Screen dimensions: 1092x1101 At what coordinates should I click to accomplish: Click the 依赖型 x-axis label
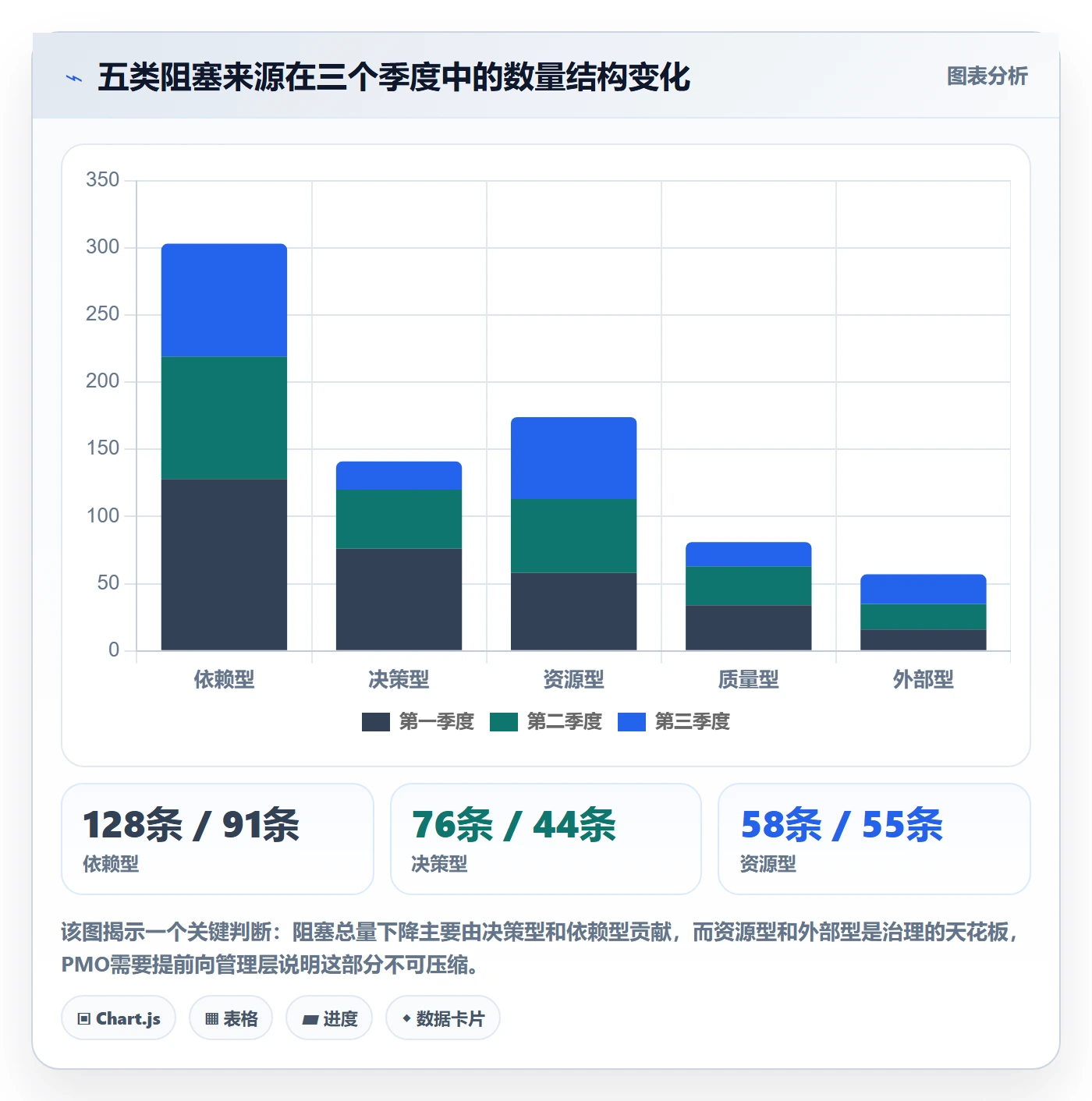(x=224, y=680)
